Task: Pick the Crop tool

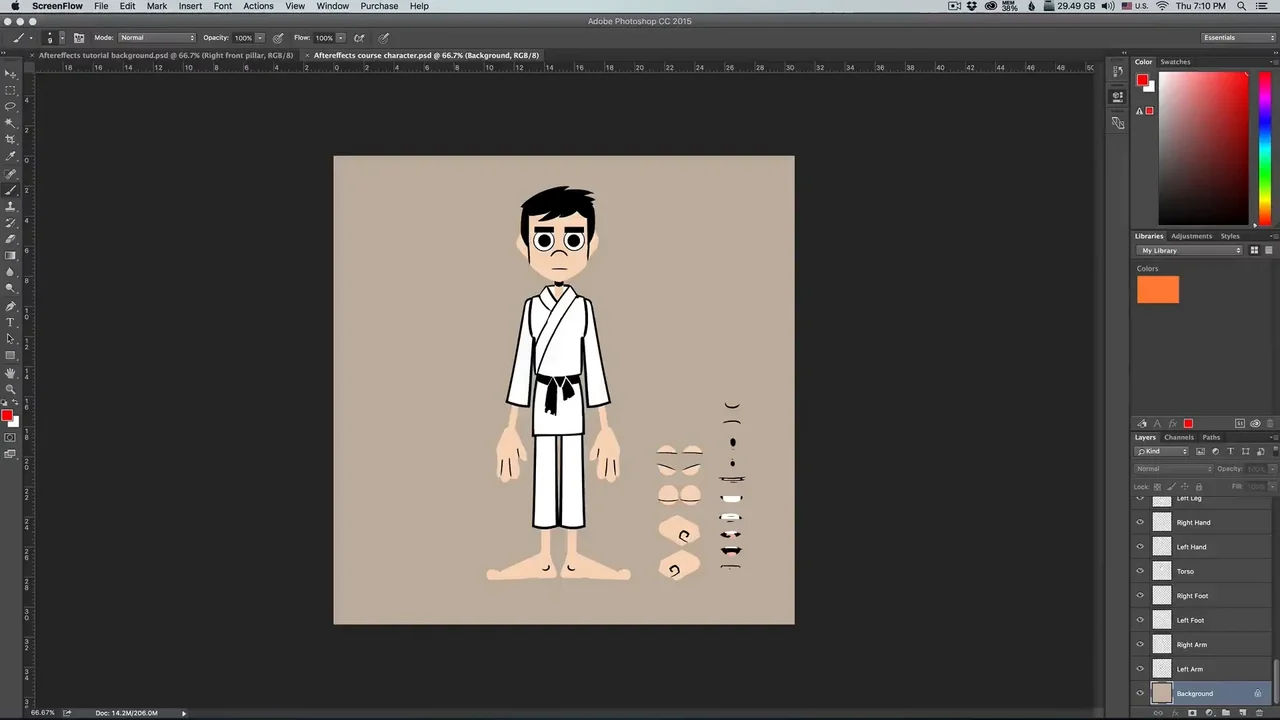Action: (x=11, y=139)
